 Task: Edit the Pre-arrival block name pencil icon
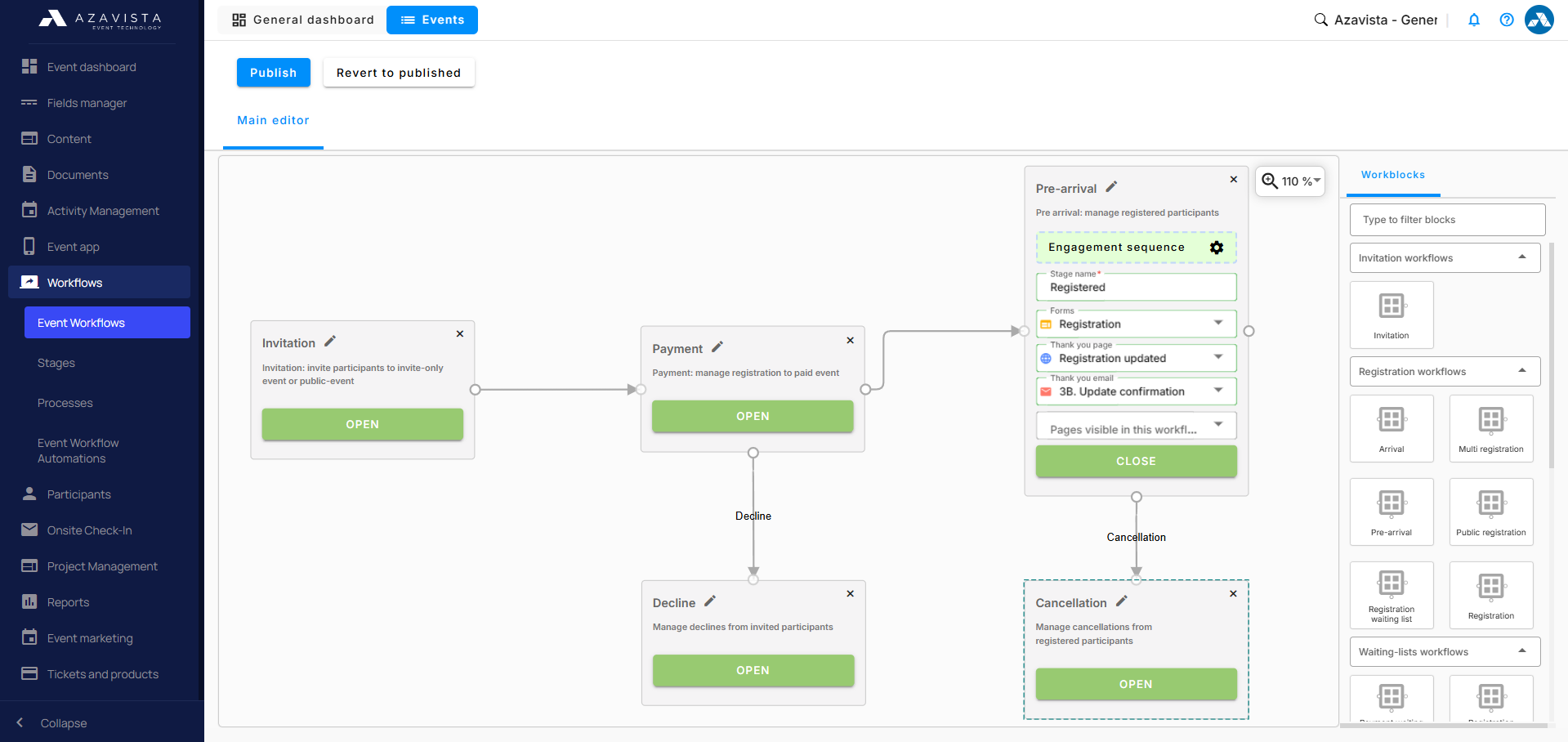pos(1111,187)
